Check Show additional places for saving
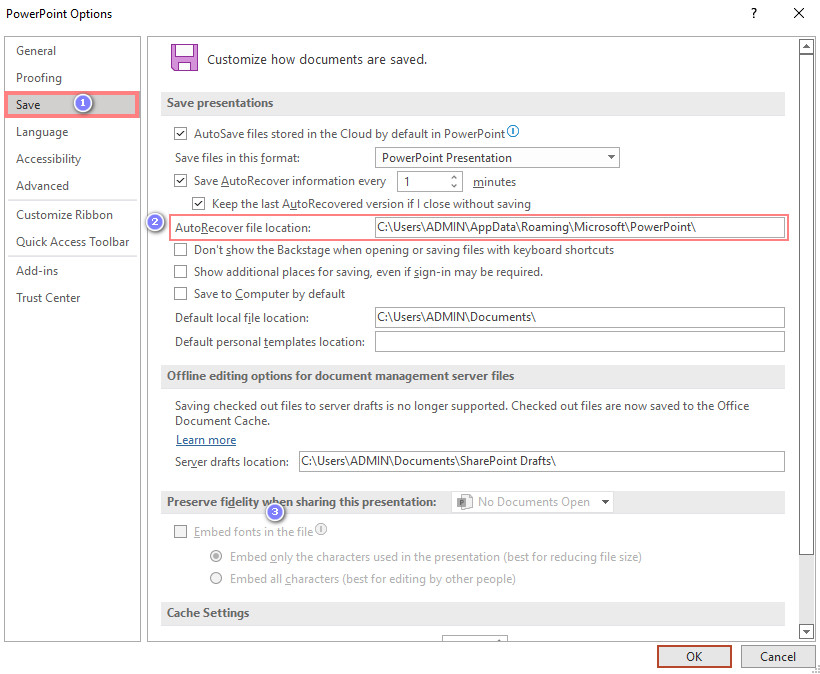 click(x=180, y=272)
